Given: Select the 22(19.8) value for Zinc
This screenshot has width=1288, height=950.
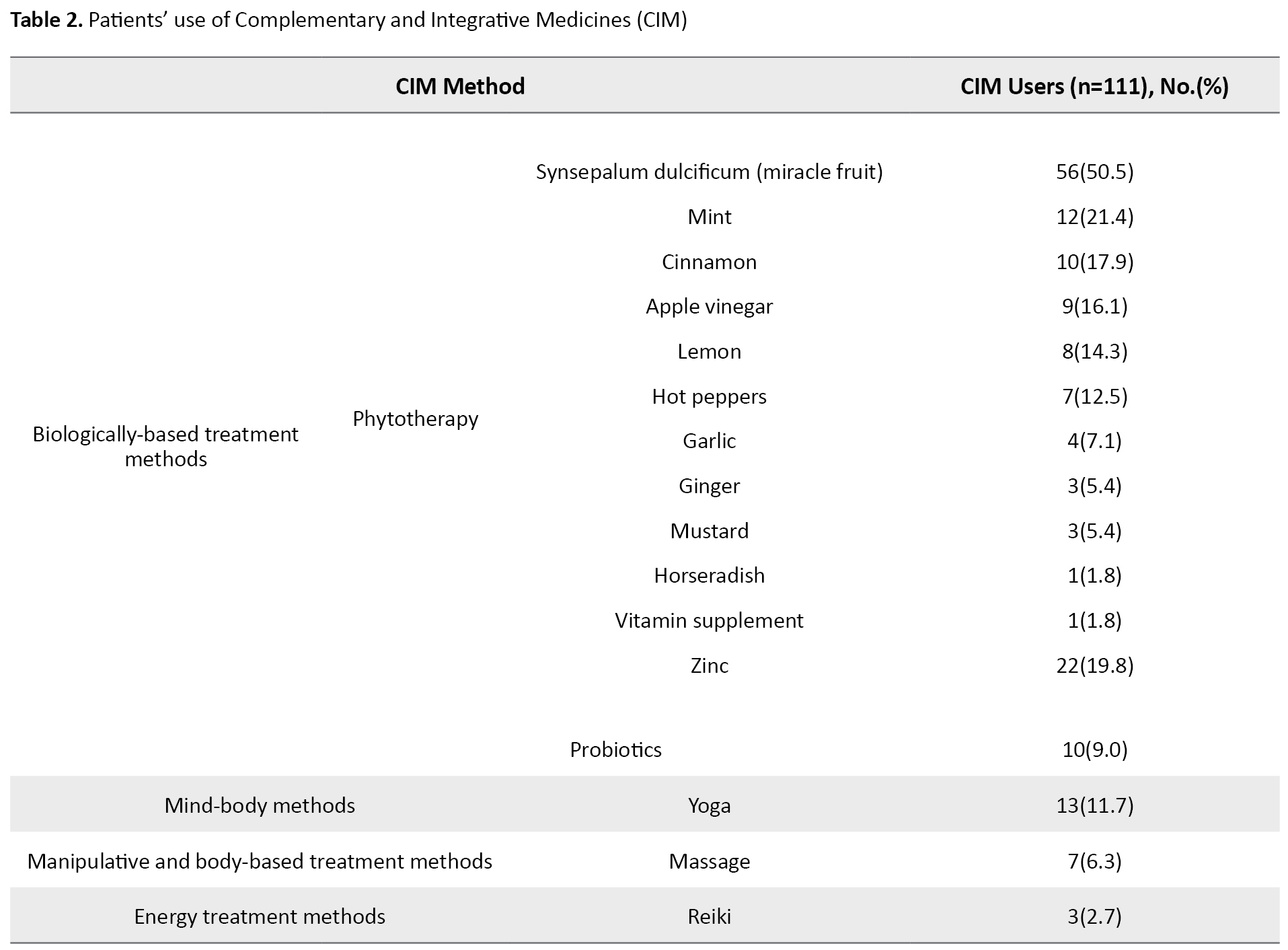Looking at the screenshot, I should [x=1094, y=665].
